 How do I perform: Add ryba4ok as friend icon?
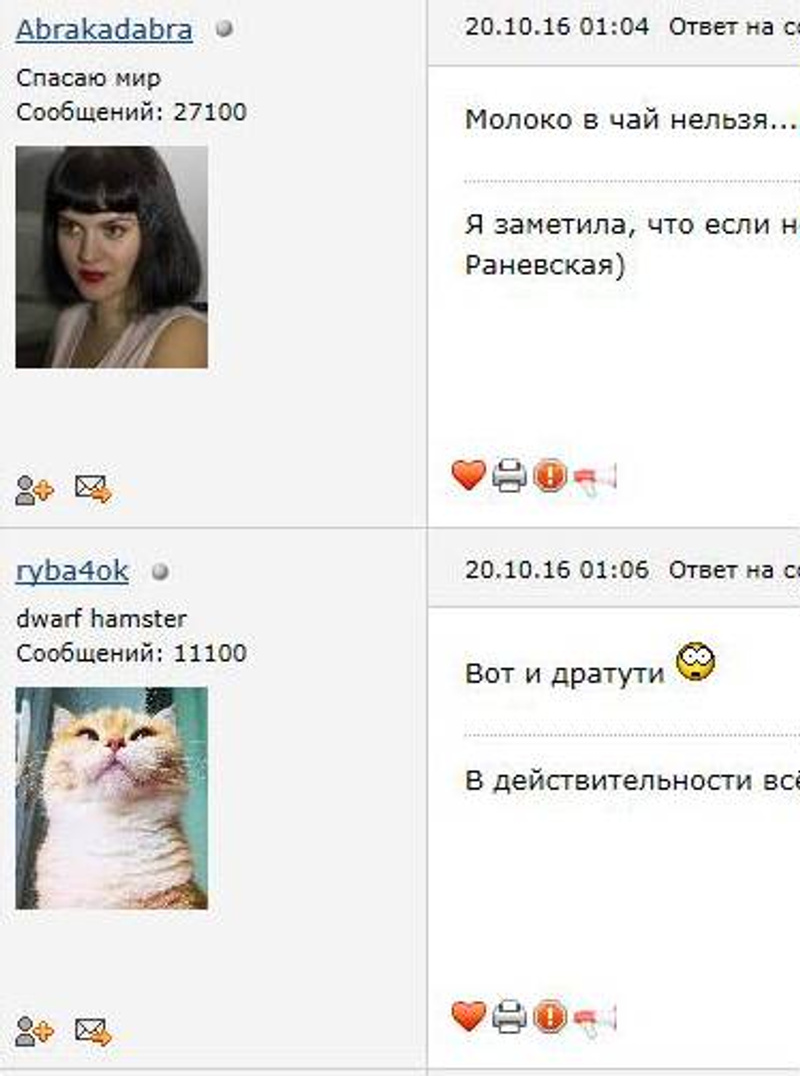pos(34,1031)
